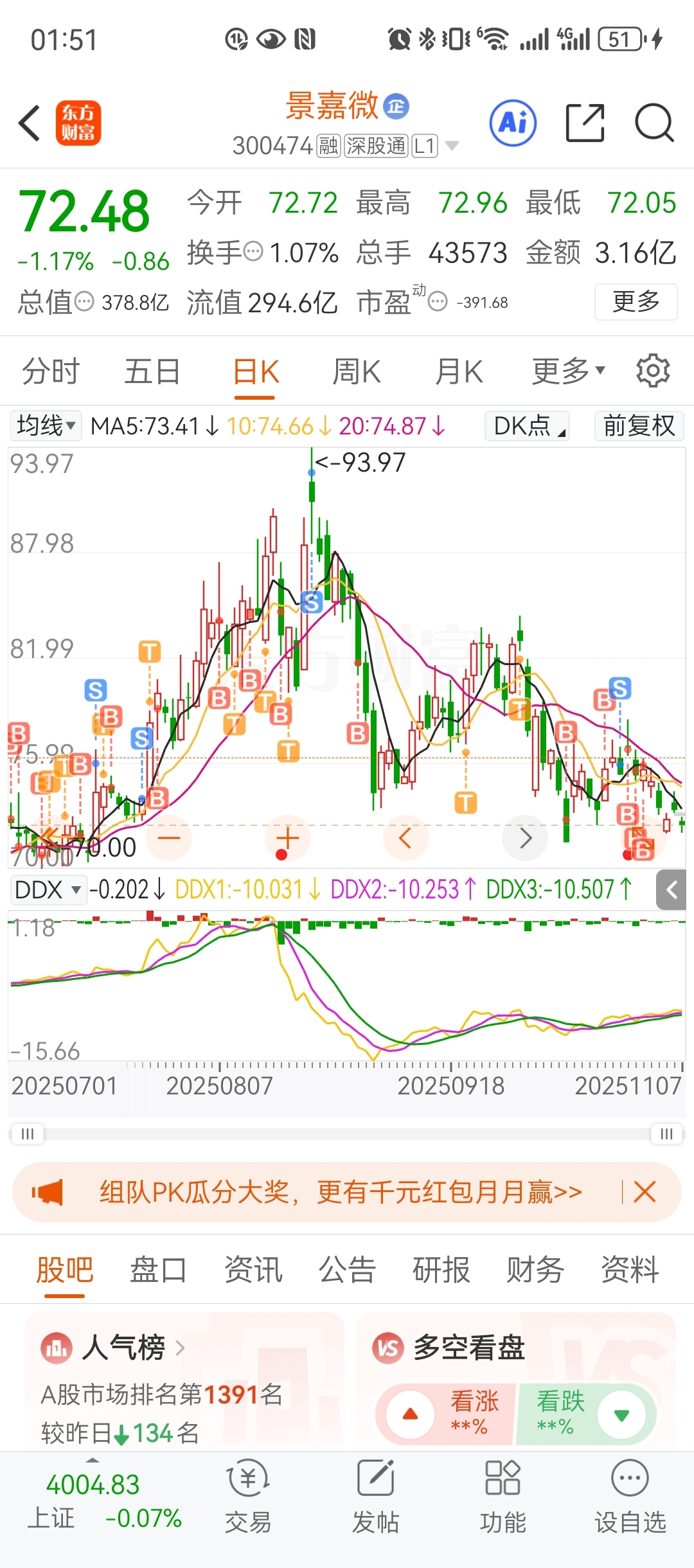This screenshot has width=694, height=1568.
Task: Tap the 深股通 tag
Action: [x=376, y=147]
